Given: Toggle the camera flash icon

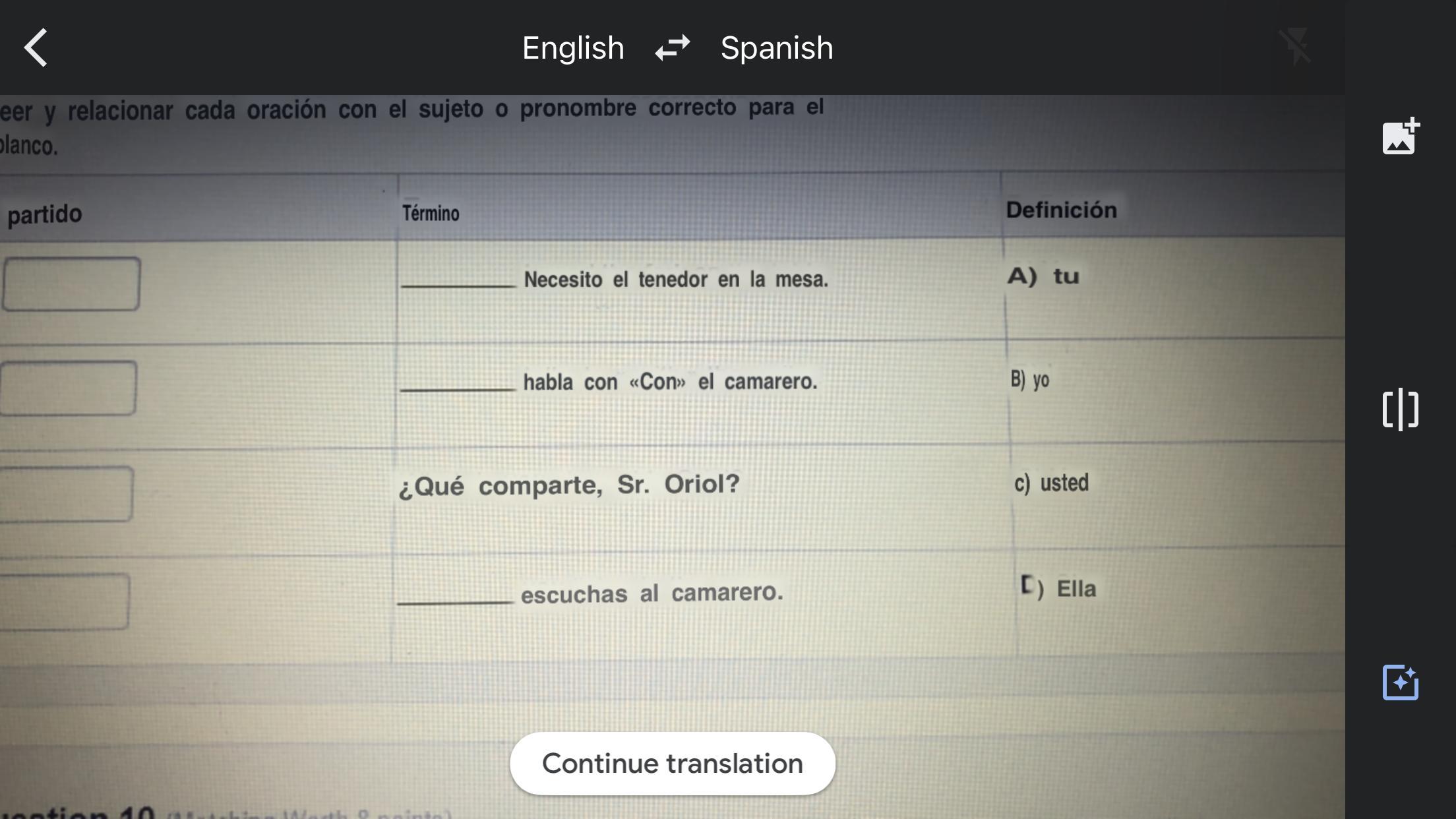Looking at the screenshot, I should (1295, 47).
